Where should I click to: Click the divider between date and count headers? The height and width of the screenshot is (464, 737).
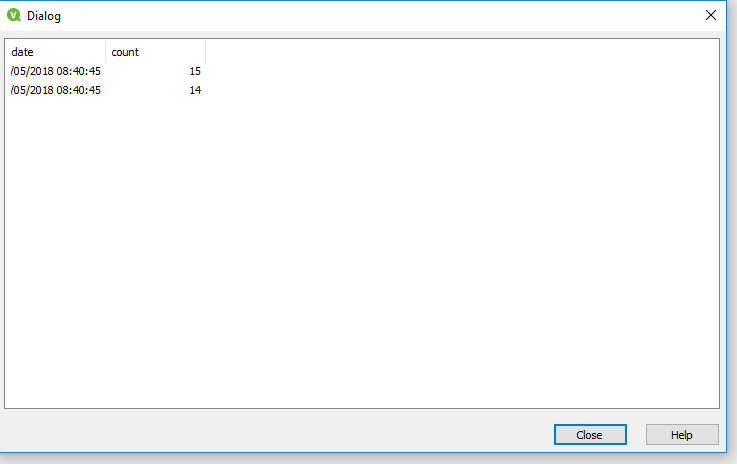point(106,52)
